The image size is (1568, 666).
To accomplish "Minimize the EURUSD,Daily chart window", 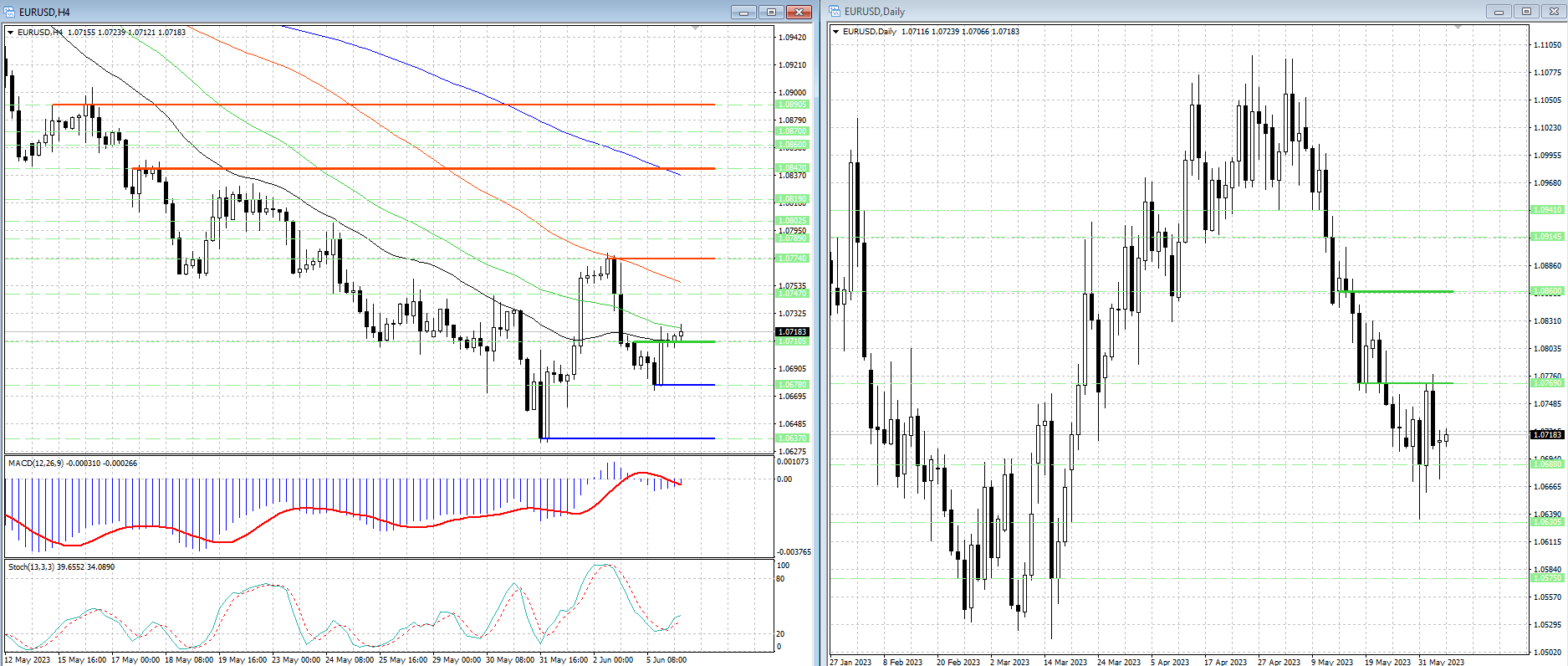I will tap(1499, 12).
